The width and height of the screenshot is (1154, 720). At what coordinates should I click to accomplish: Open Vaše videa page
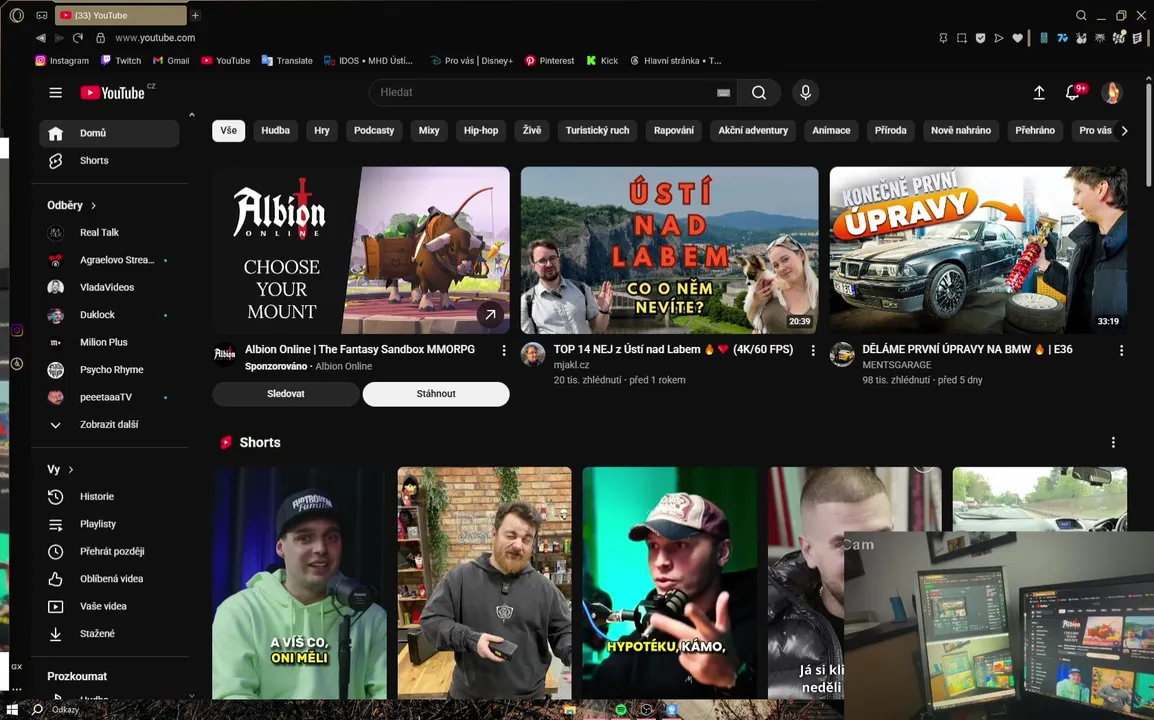point(109,607)
